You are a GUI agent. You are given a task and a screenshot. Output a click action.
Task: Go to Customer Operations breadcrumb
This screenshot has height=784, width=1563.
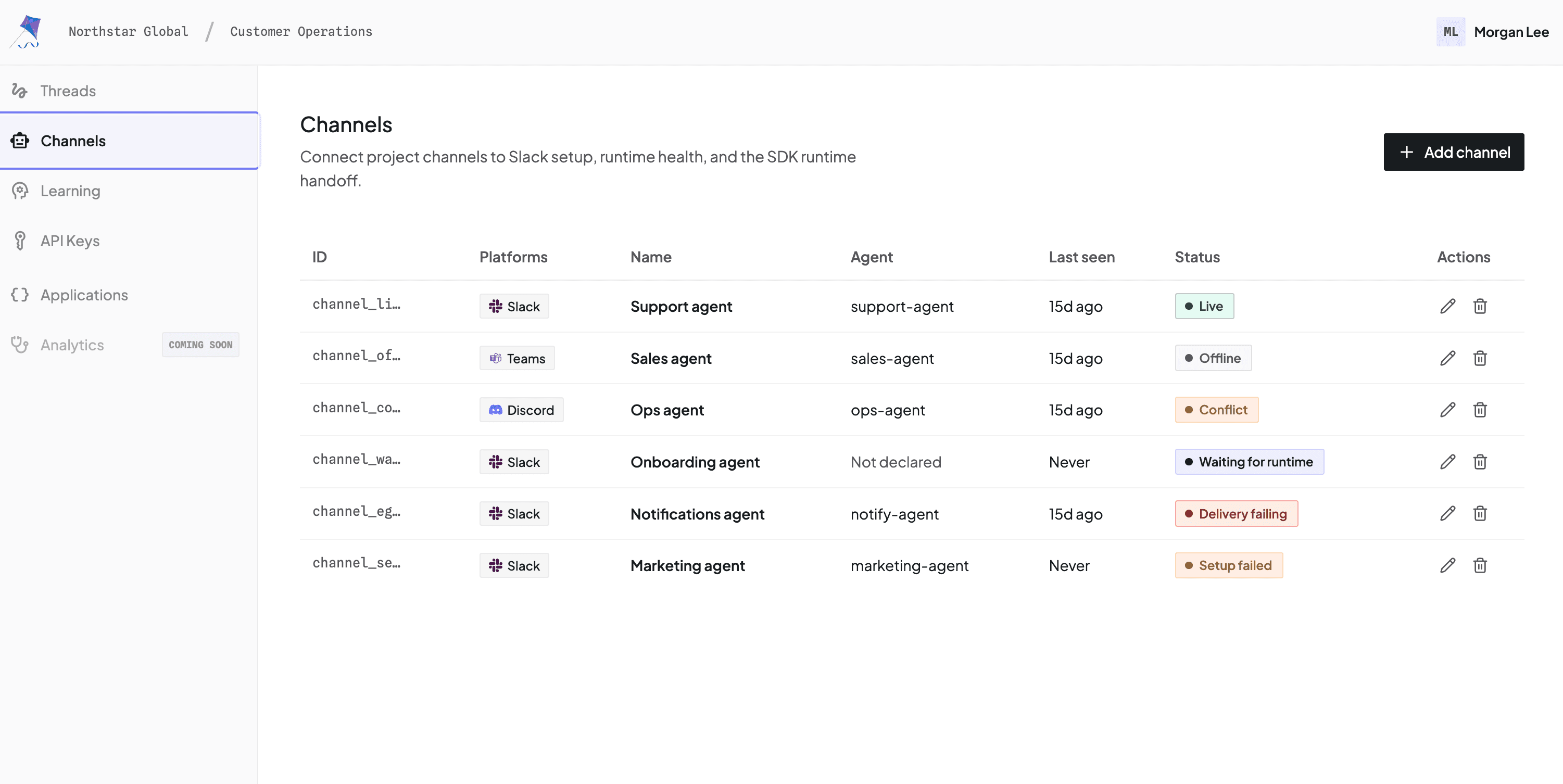point(301,32)
